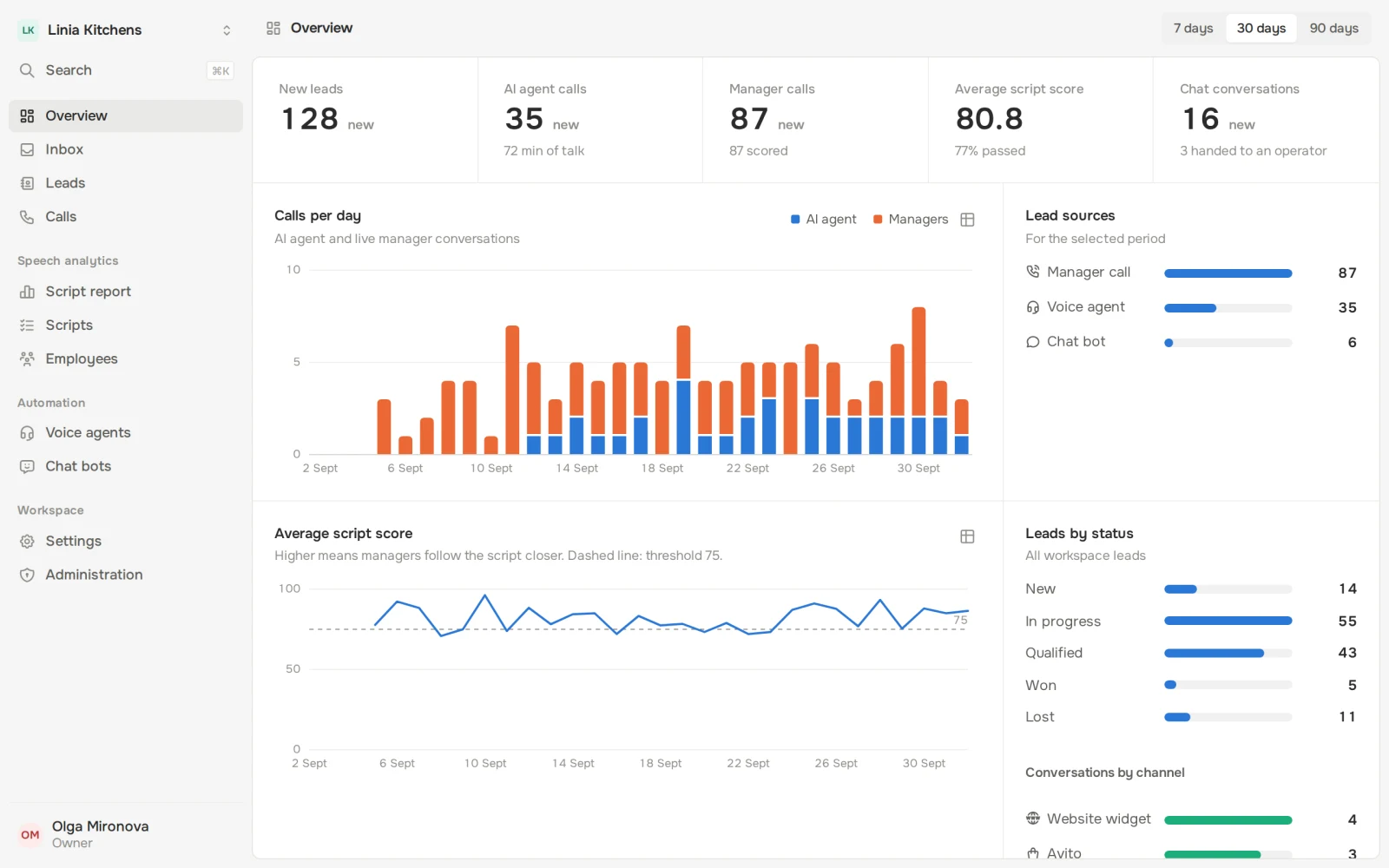Switch to the 7 days period
This screenshot has height=868, width=1389.
click(x=1194, y=29)
